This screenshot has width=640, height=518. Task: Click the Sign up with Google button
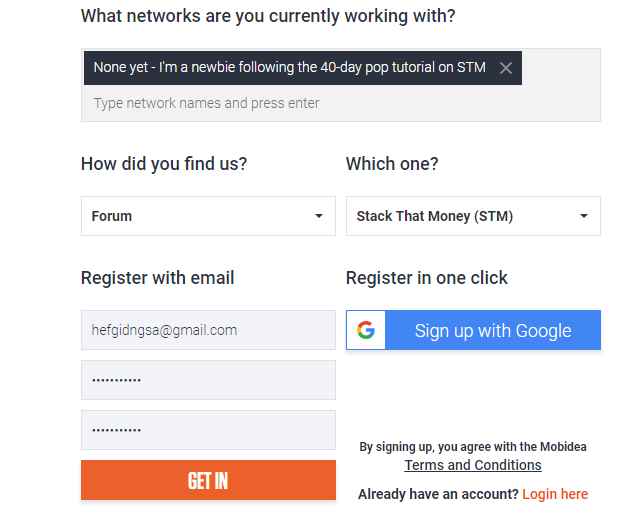(x=473, y=330)
